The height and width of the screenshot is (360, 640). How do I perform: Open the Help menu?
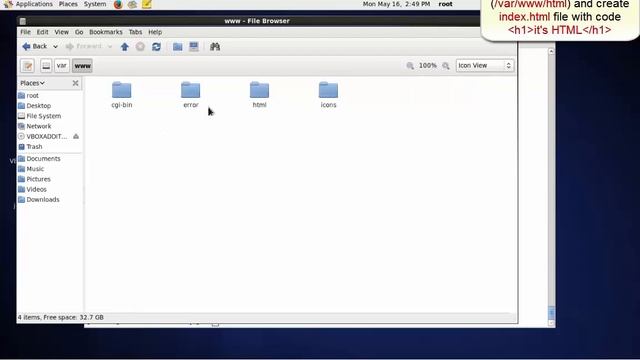click(x=155, y=32)
